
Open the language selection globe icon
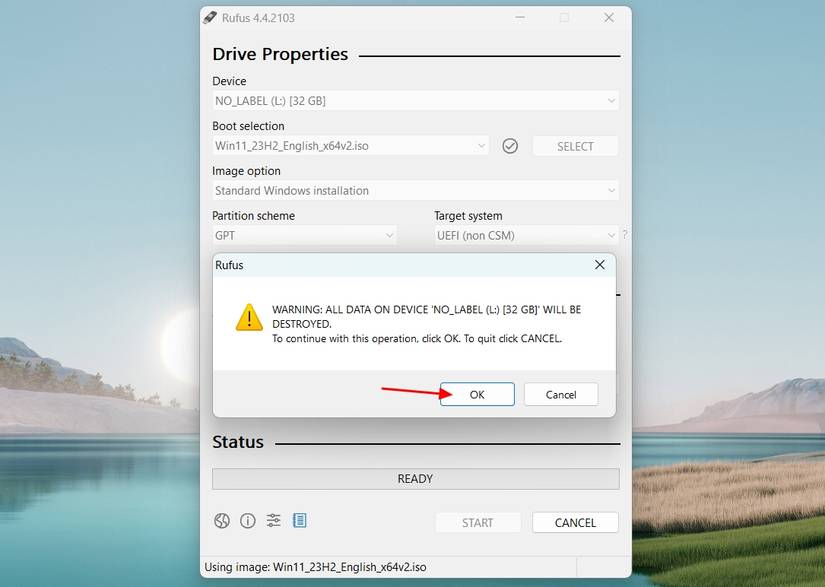coord(221,520)
